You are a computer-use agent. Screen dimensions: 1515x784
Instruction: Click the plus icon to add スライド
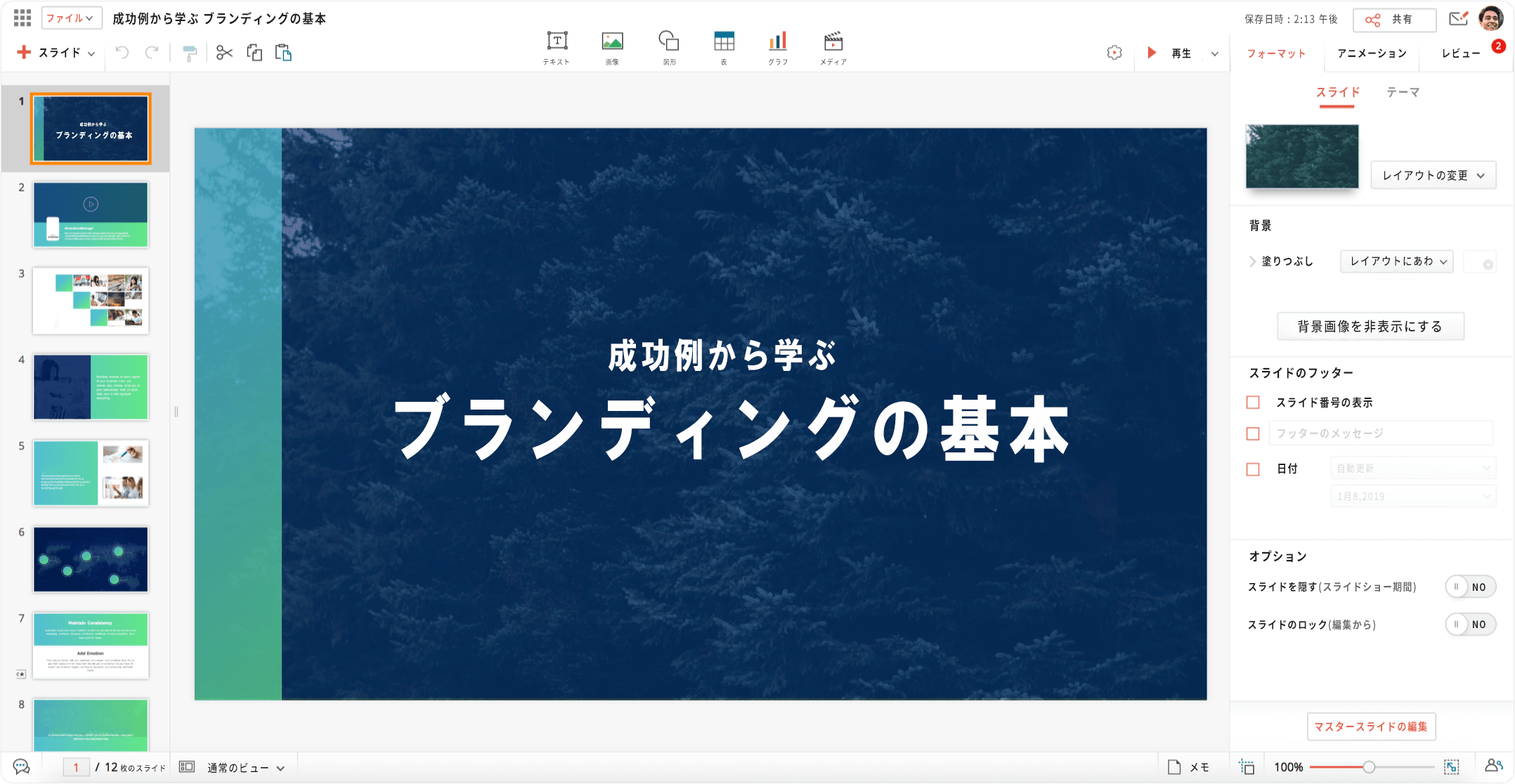tap(24, 53)
